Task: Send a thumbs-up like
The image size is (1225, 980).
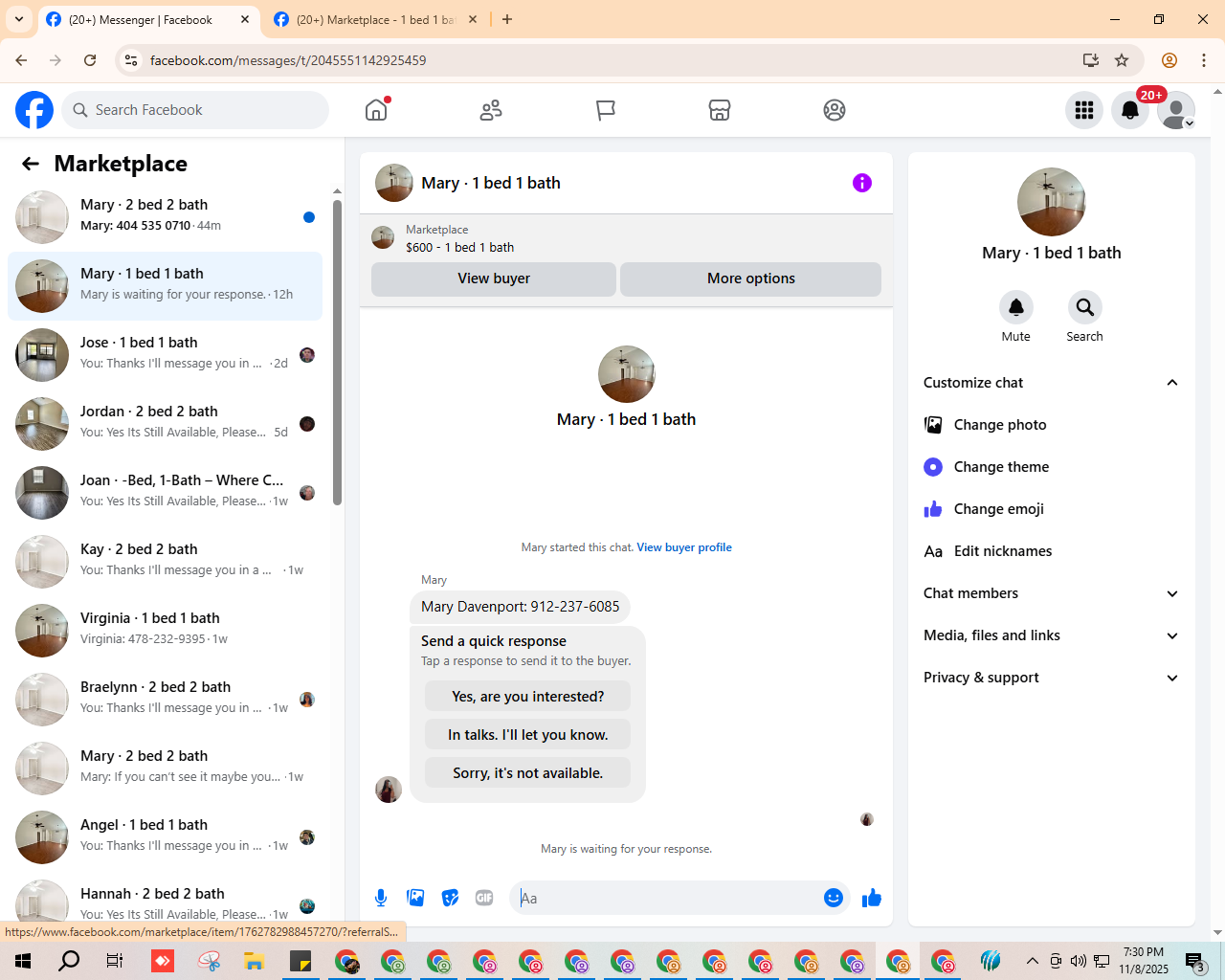Action: click(872, 898)
